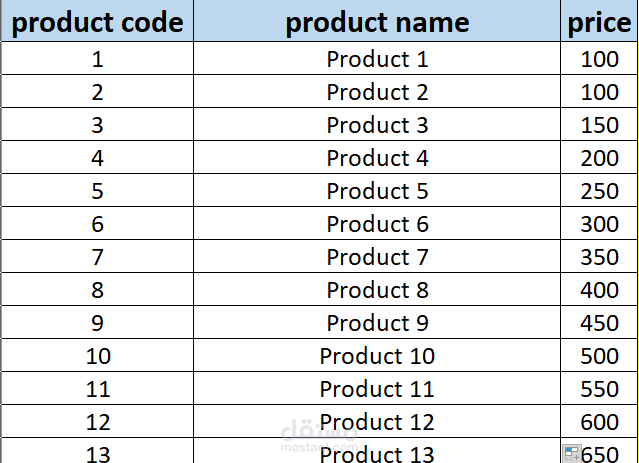Screen dimensions: 639x463
Task: Select product code cell 11
Action: click(97, 389)
